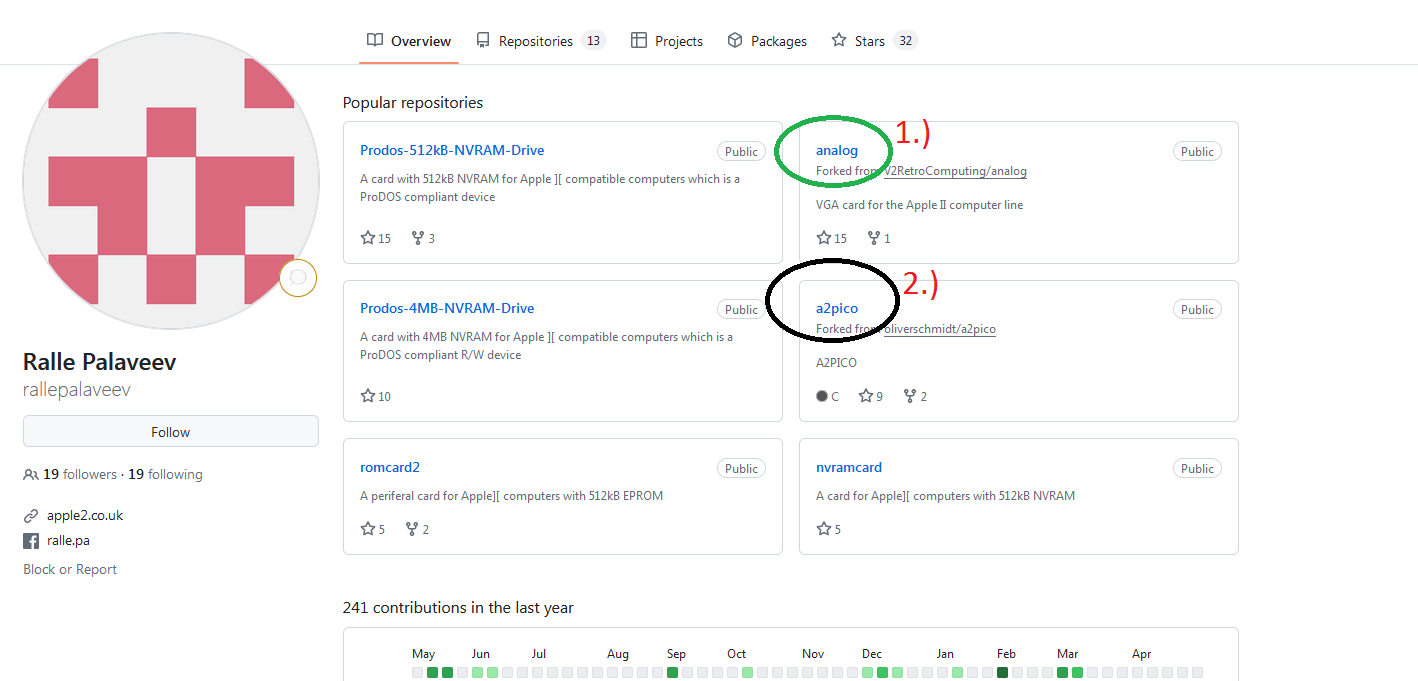Select the dark green contribution square under Feb
The image size is (1418, 681).
pos(1002,673)
